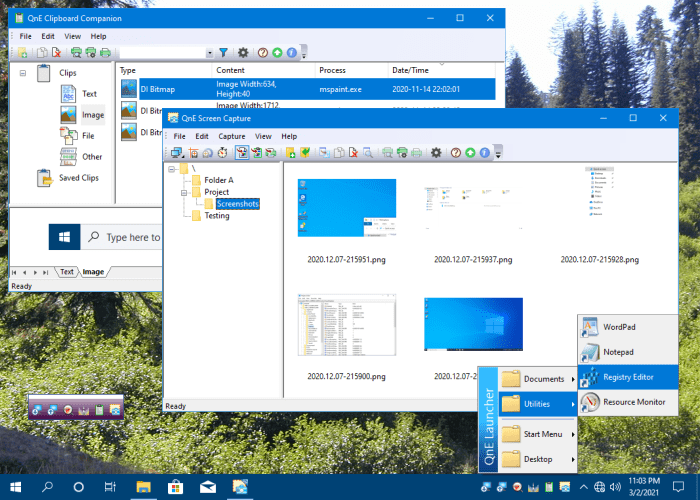The height and width of the screenshot is (500, 700).
Task: Open settings gear in Screen Capture toolbar
Action: 435,153
